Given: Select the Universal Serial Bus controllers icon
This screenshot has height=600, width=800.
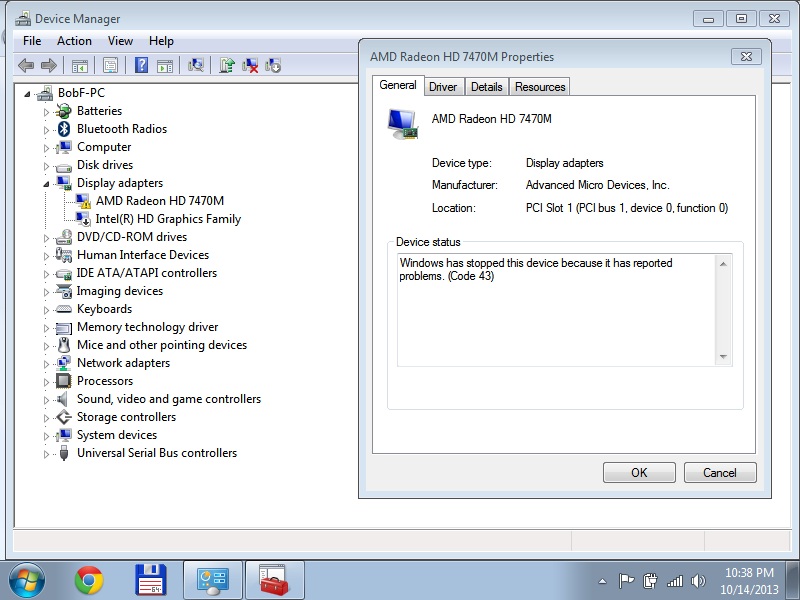Looking at the screenshot, I should 63,453.
